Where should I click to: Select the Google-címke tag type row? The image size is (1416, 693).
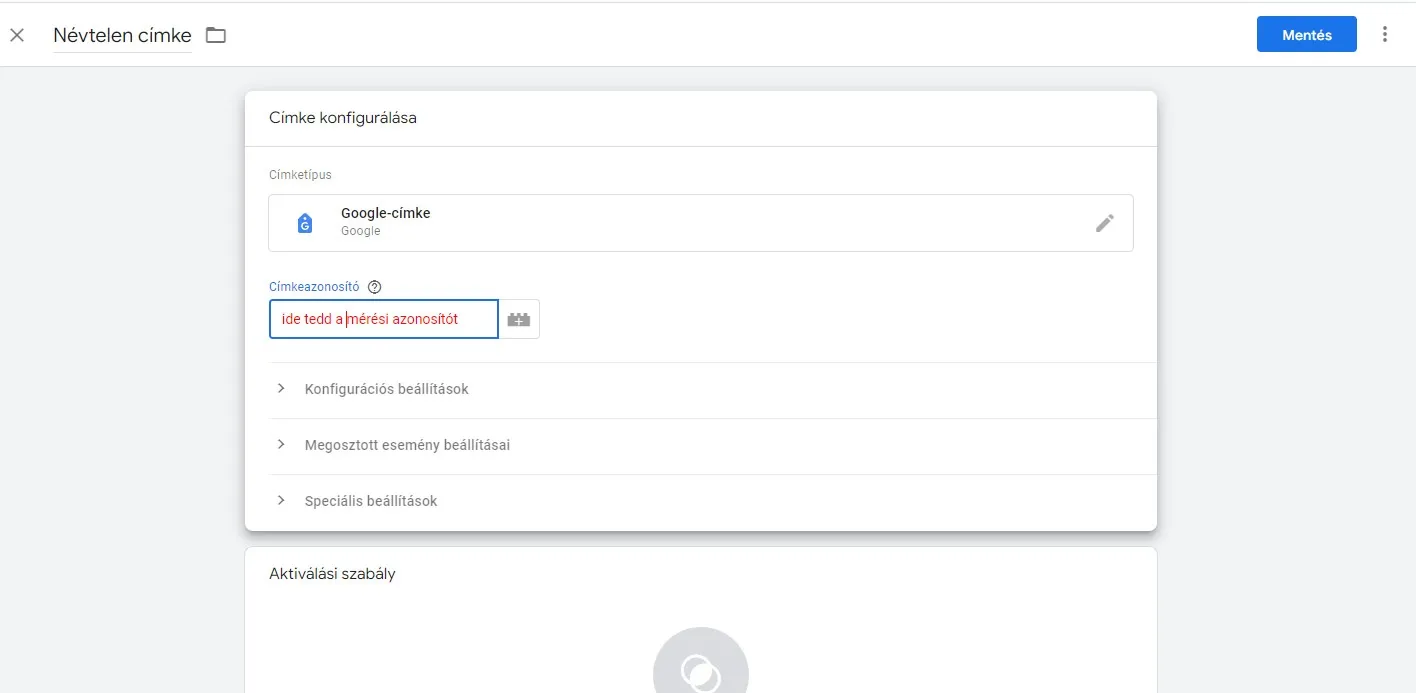click(700, 223)
